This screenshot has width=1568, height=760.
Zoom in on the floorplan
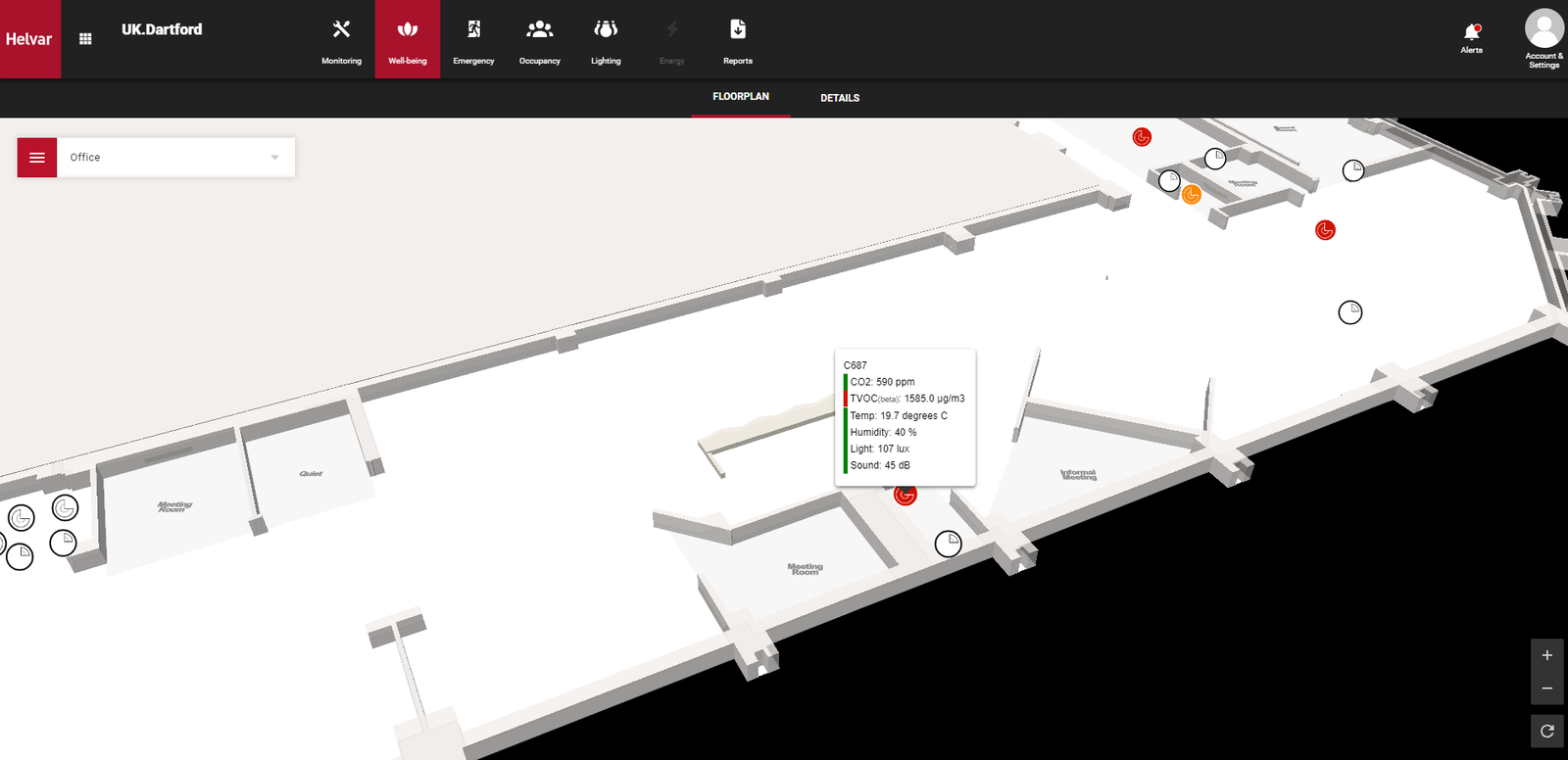click(x=1547, y=655)
